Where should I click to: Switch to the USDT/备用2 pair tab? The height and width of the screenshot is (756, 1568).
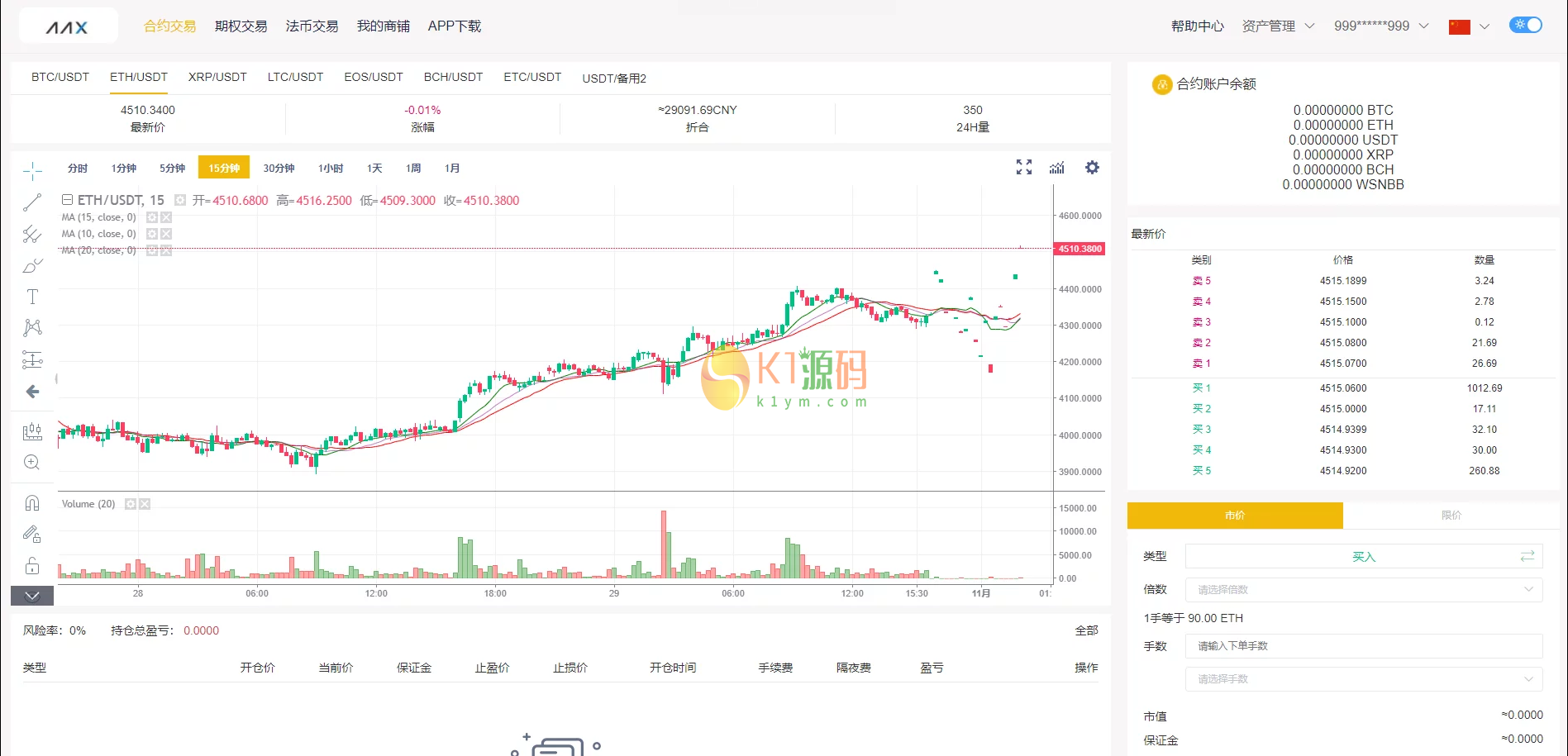pyautogui.click(x=614, y=78)
